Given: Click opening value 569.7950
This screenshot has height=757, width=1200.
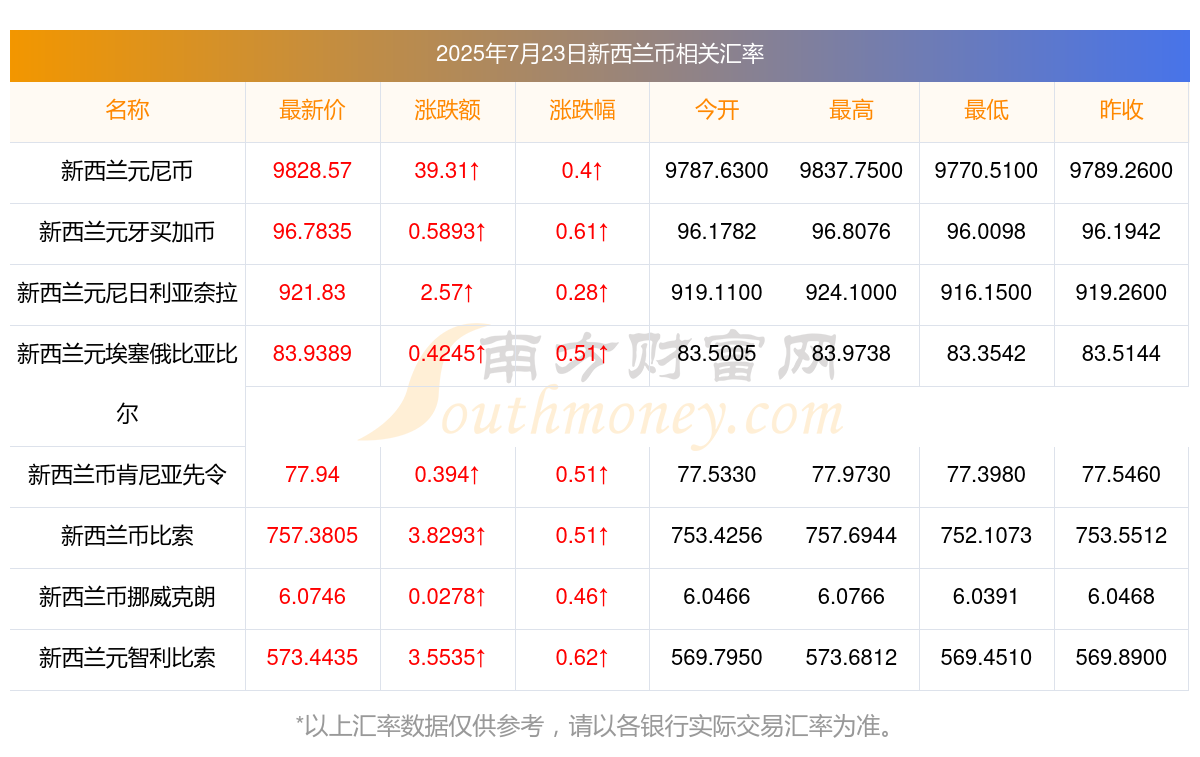Looking at the screenshot, I should [x=716, y=658].
